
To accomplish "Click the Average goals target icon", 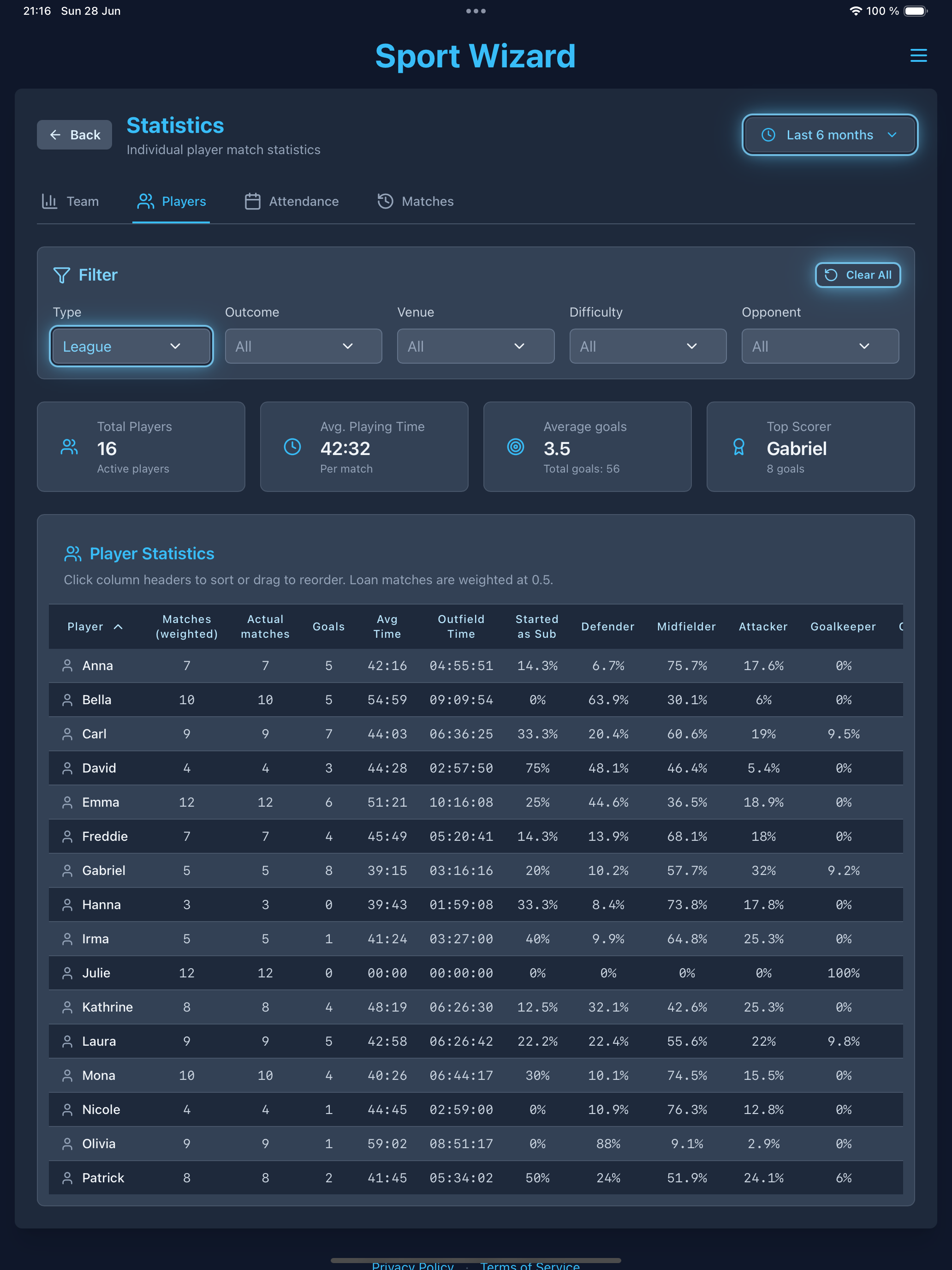I will [x=516, y=447].
